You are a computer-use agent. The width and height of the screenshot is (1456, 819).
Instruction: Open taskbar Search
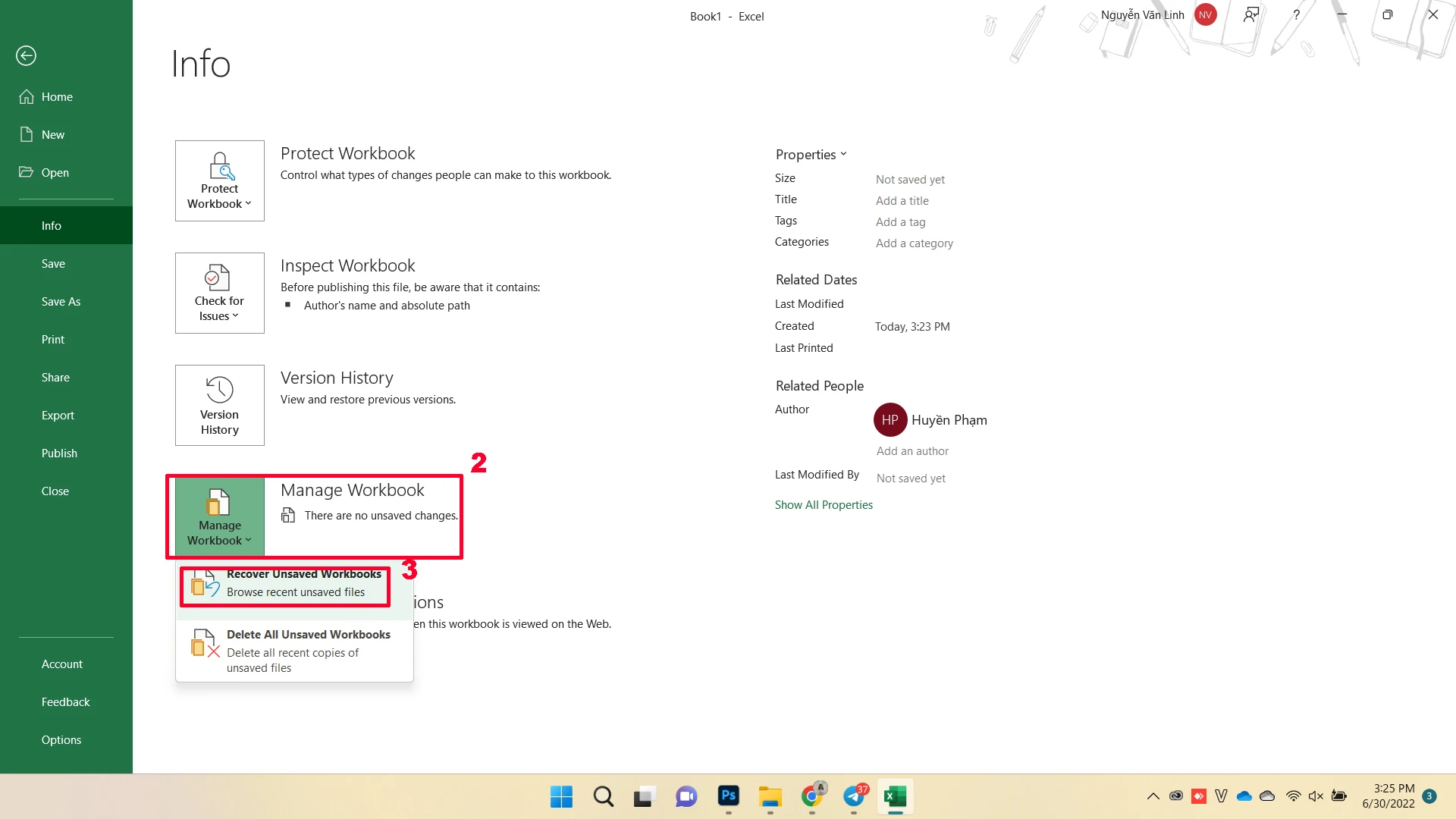click(x=604, y=796)
